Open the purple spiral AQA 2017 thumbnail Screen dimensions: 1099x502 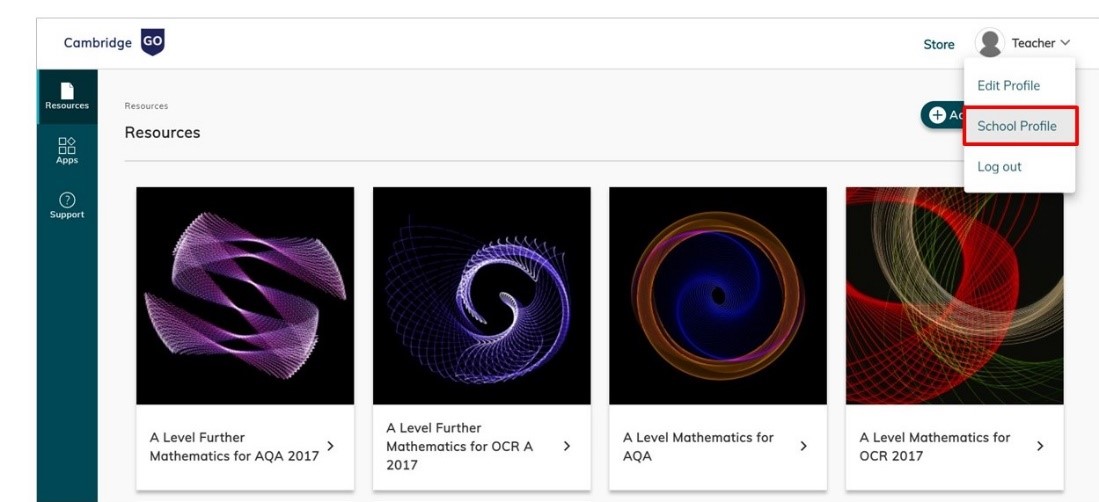pyautogui.click(x=245, y=296)
